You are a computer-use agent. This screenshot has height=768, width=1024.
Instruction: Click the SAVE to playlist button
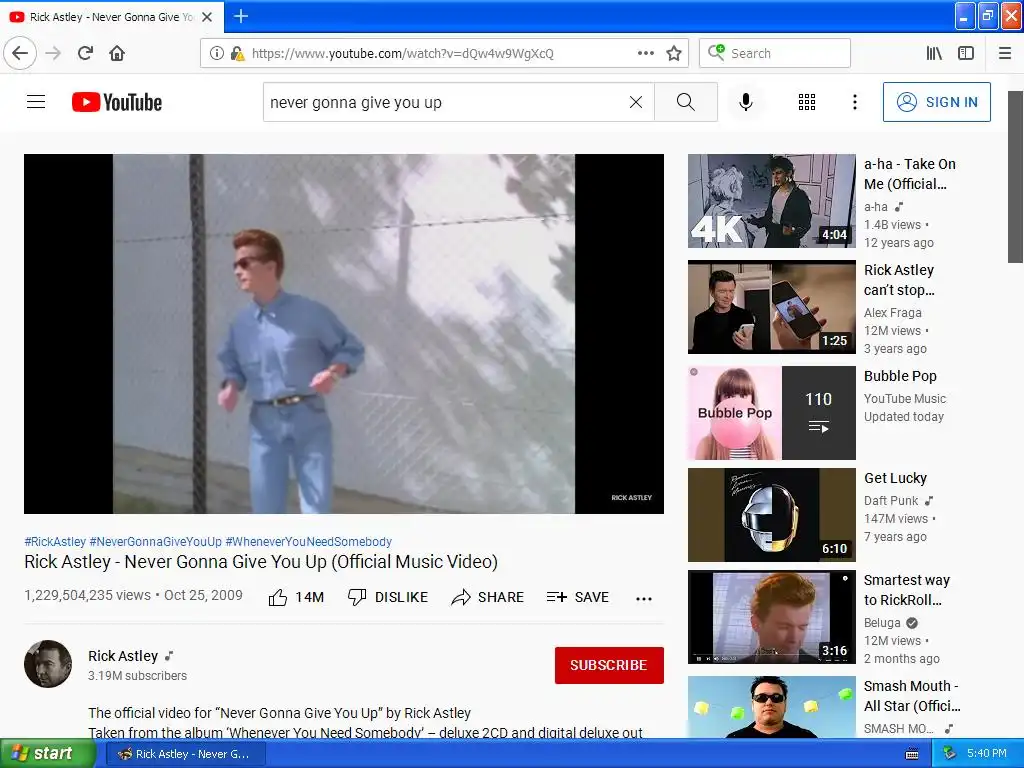578,597
